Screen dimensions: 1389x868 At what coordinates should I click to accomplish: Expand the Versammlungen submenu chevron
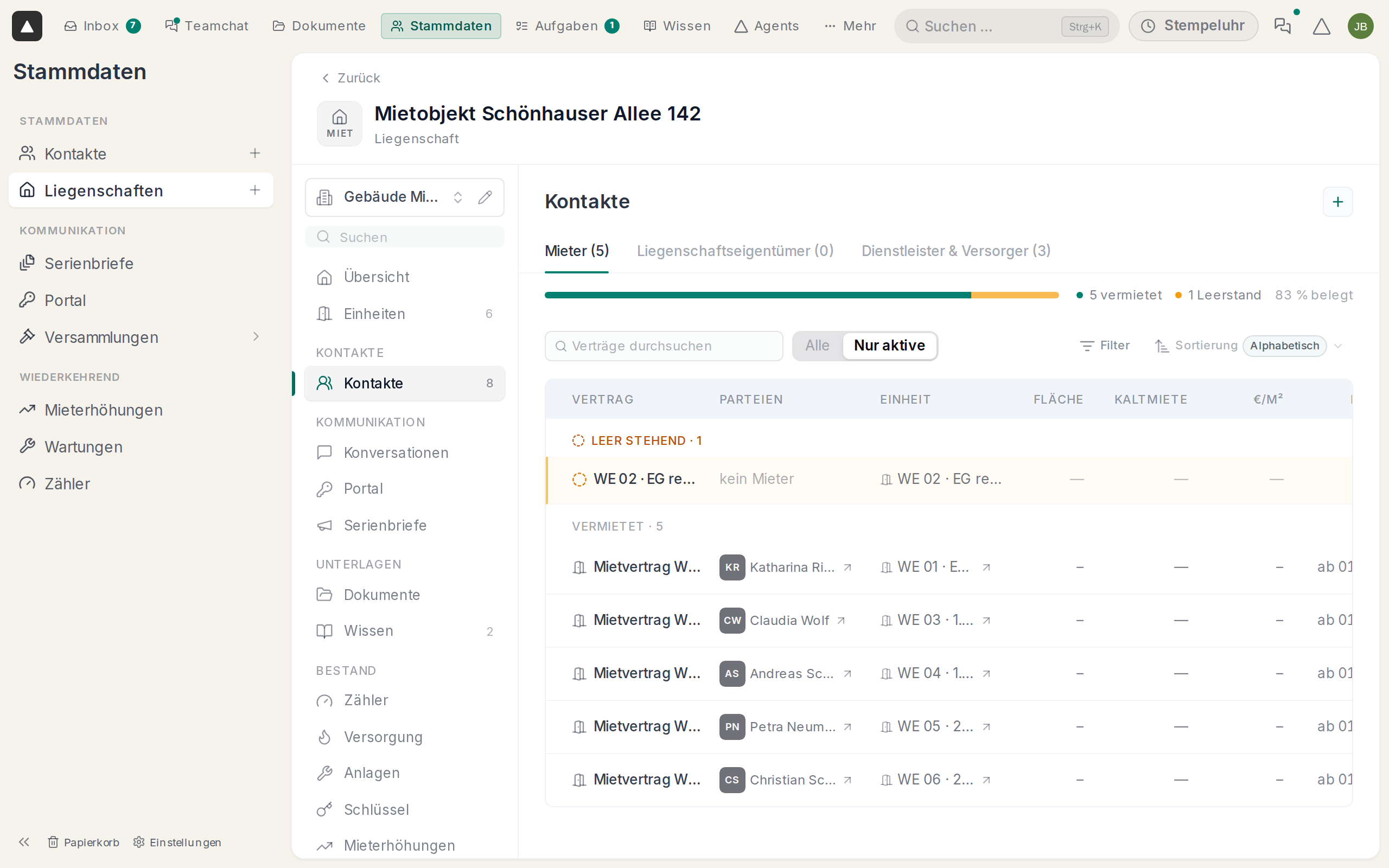click(x=256, y=337)
